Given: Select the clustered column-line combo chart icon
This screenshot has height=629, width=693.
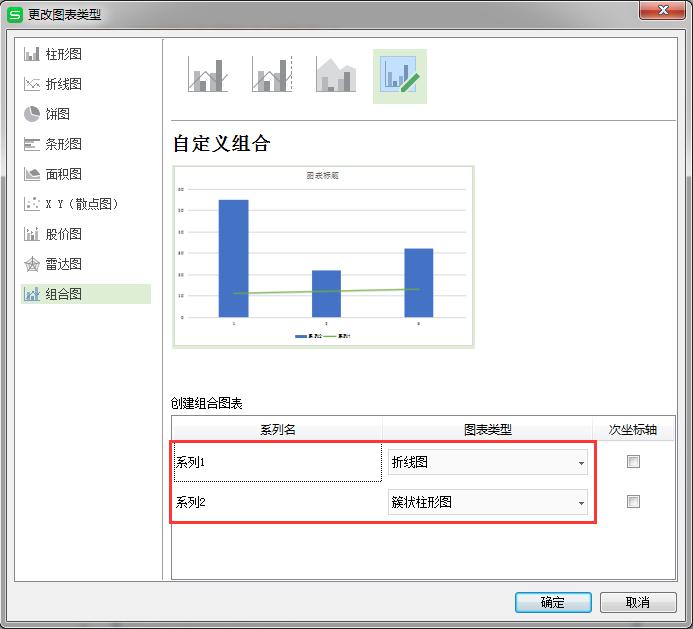Looking at the screenshot, I should click(208, 75).
